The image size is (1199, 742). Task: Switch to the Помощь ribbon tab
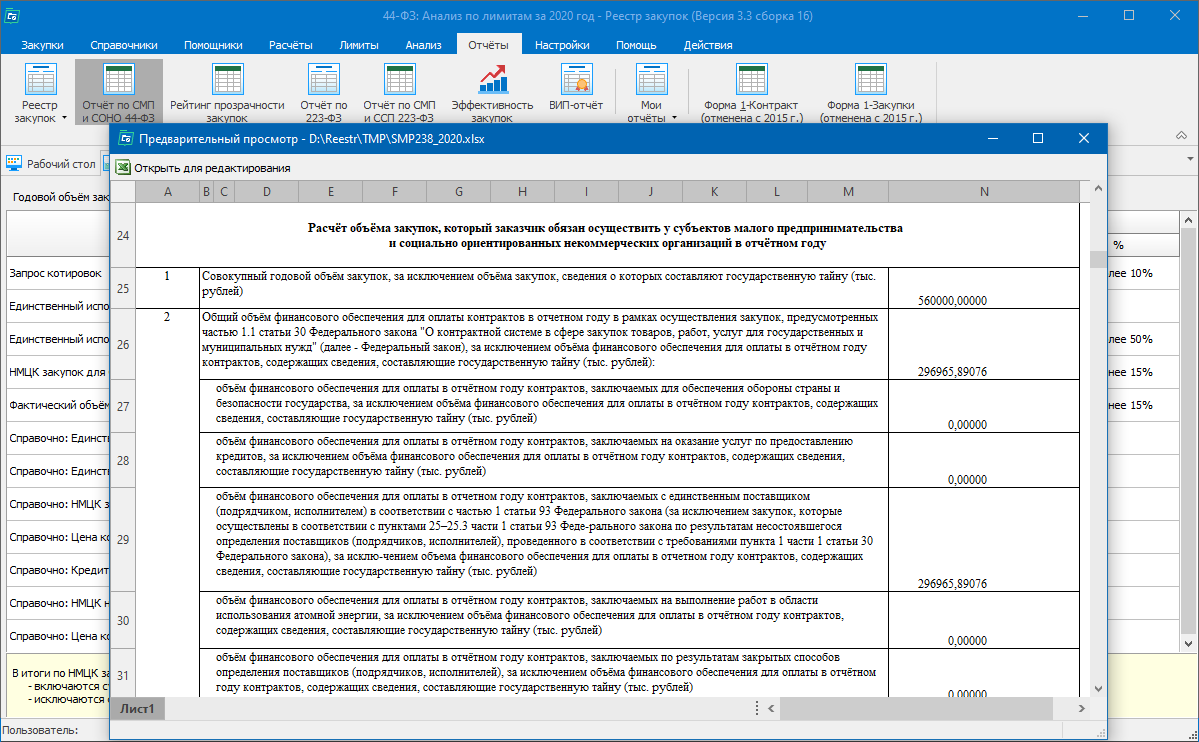coord(636,45)
